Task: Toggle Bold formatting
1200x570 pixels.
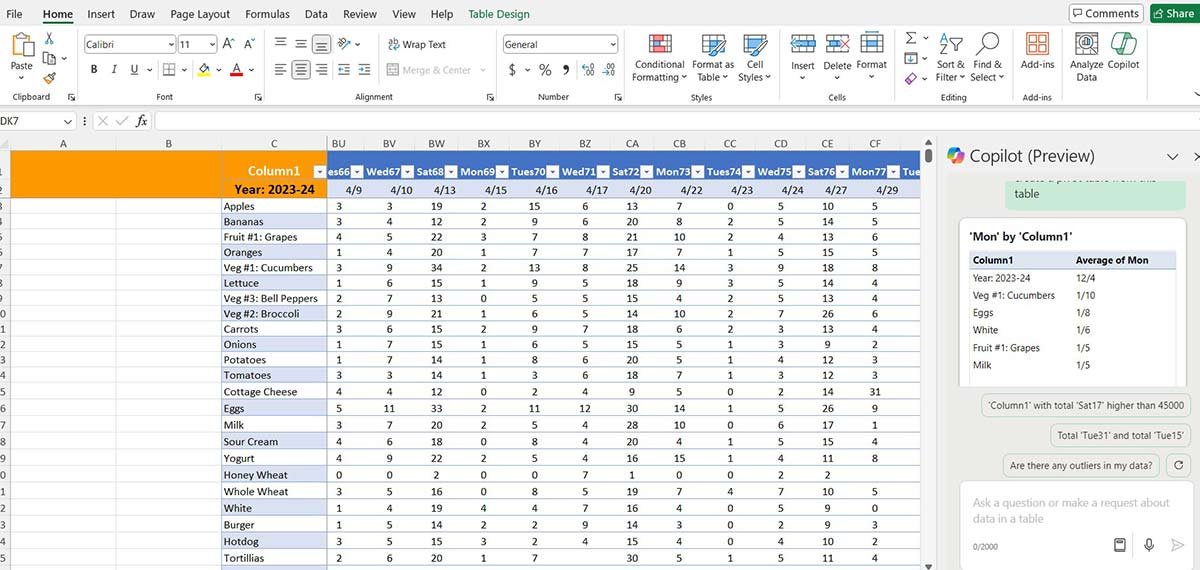Action: click(94, 70)
